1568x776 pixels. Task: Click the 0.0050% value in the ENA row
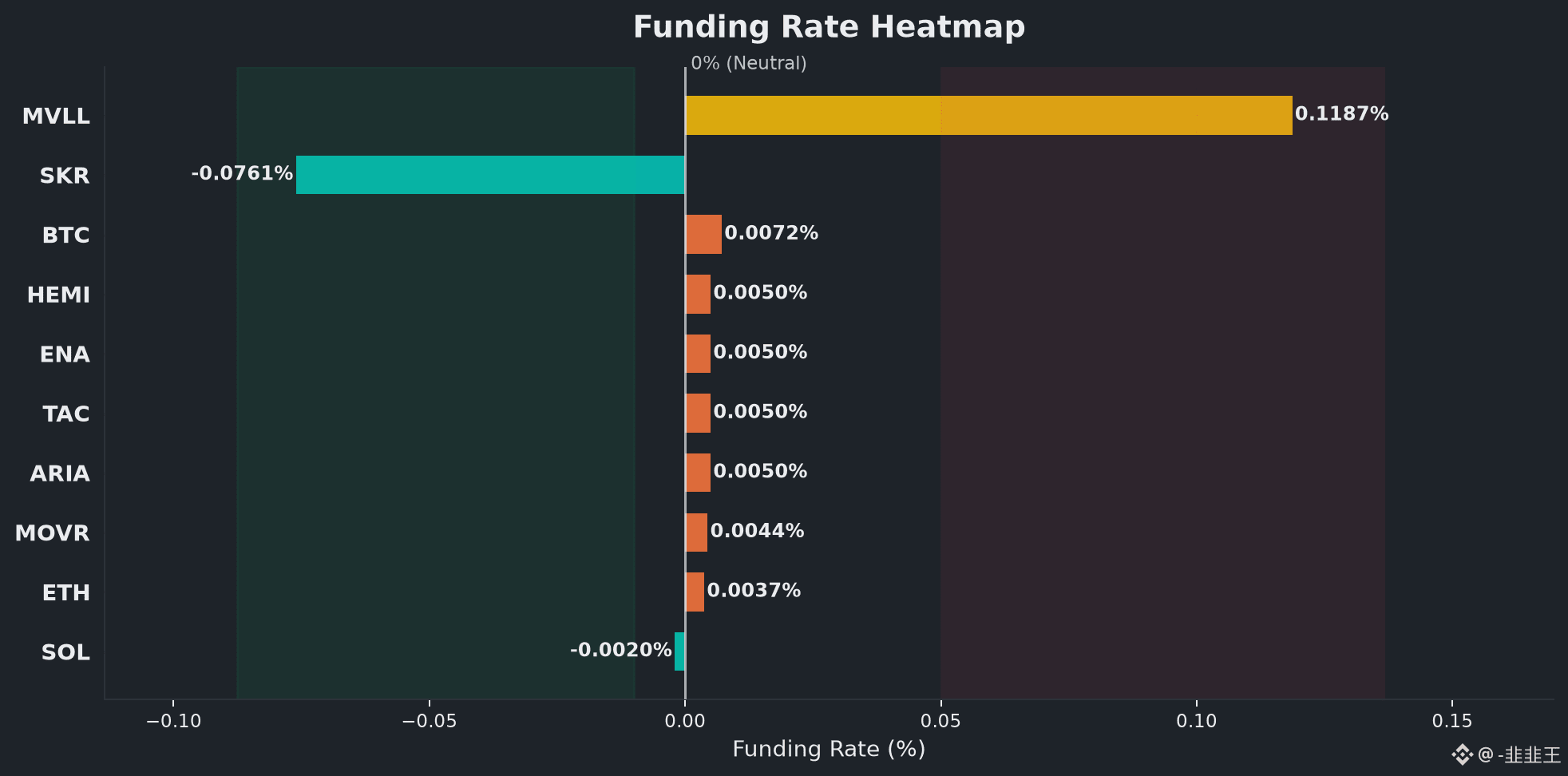coord(760,352)
